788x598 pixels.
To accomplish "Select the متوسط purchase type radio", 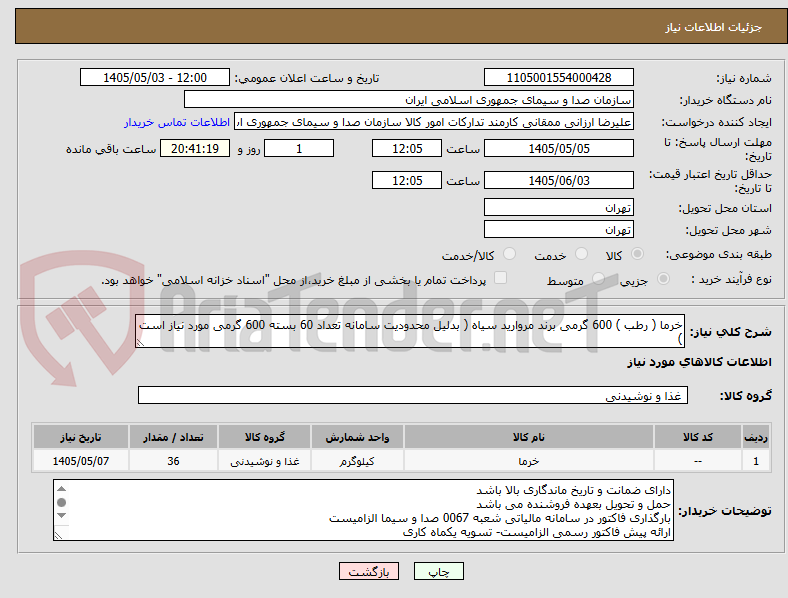I will tap(598, 279).
